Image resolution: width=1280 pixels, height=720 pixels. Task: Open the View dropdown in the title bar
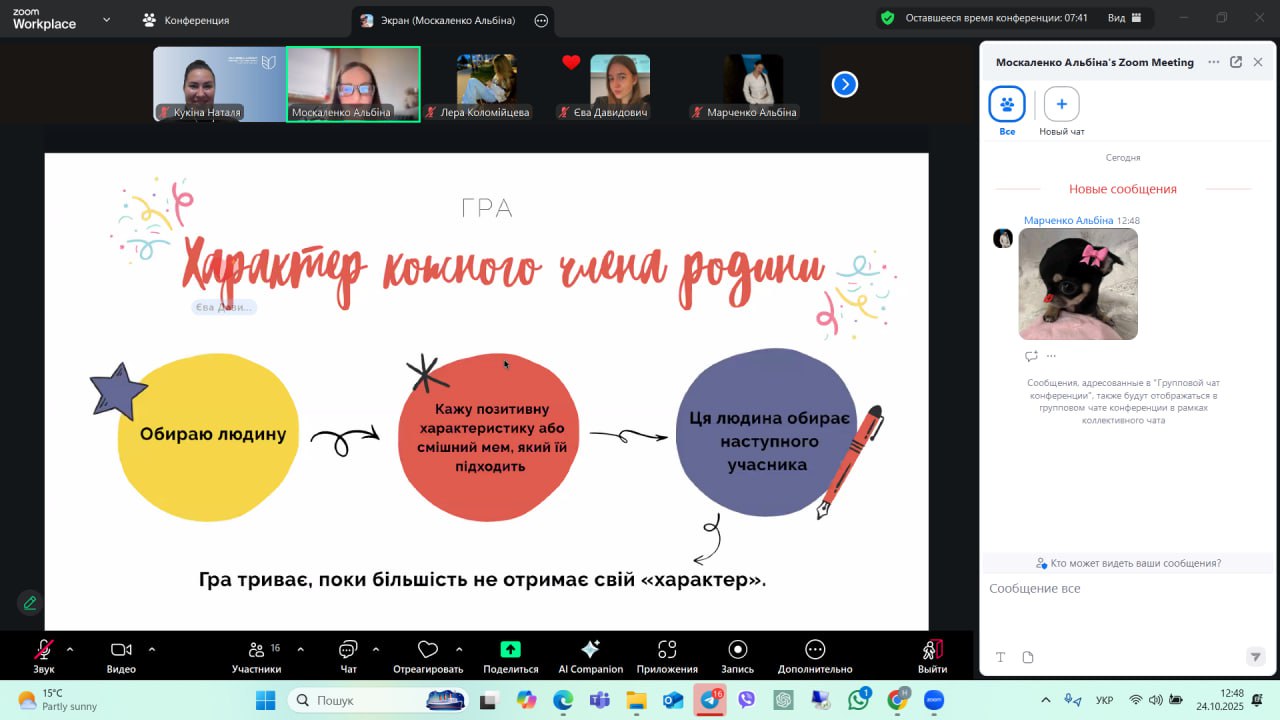tap(1126, 18)
